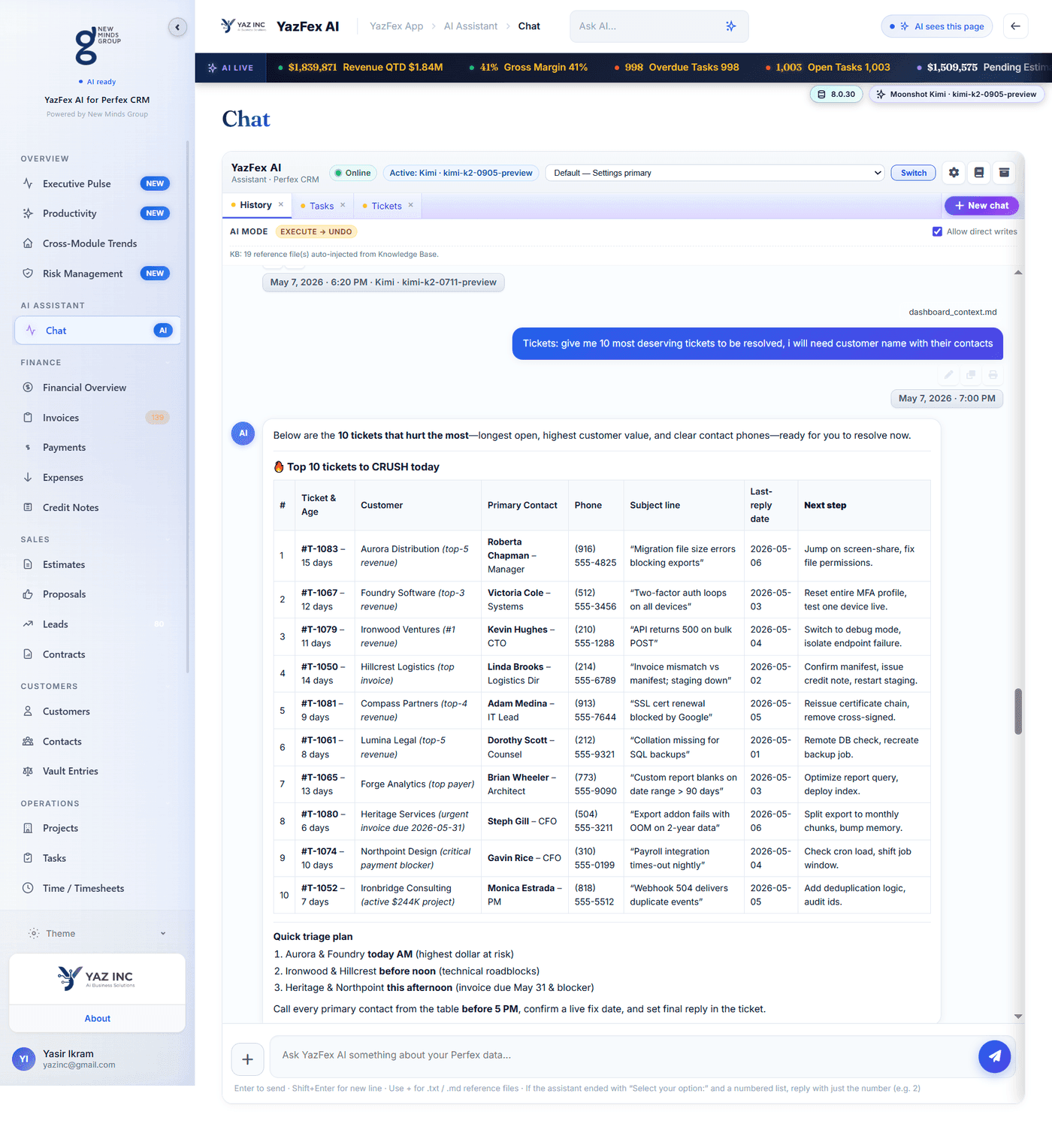The width and height of the screenshot is (1052, 1148).
Task: Open Contacts in sidebar
Action: coord(98,742)
